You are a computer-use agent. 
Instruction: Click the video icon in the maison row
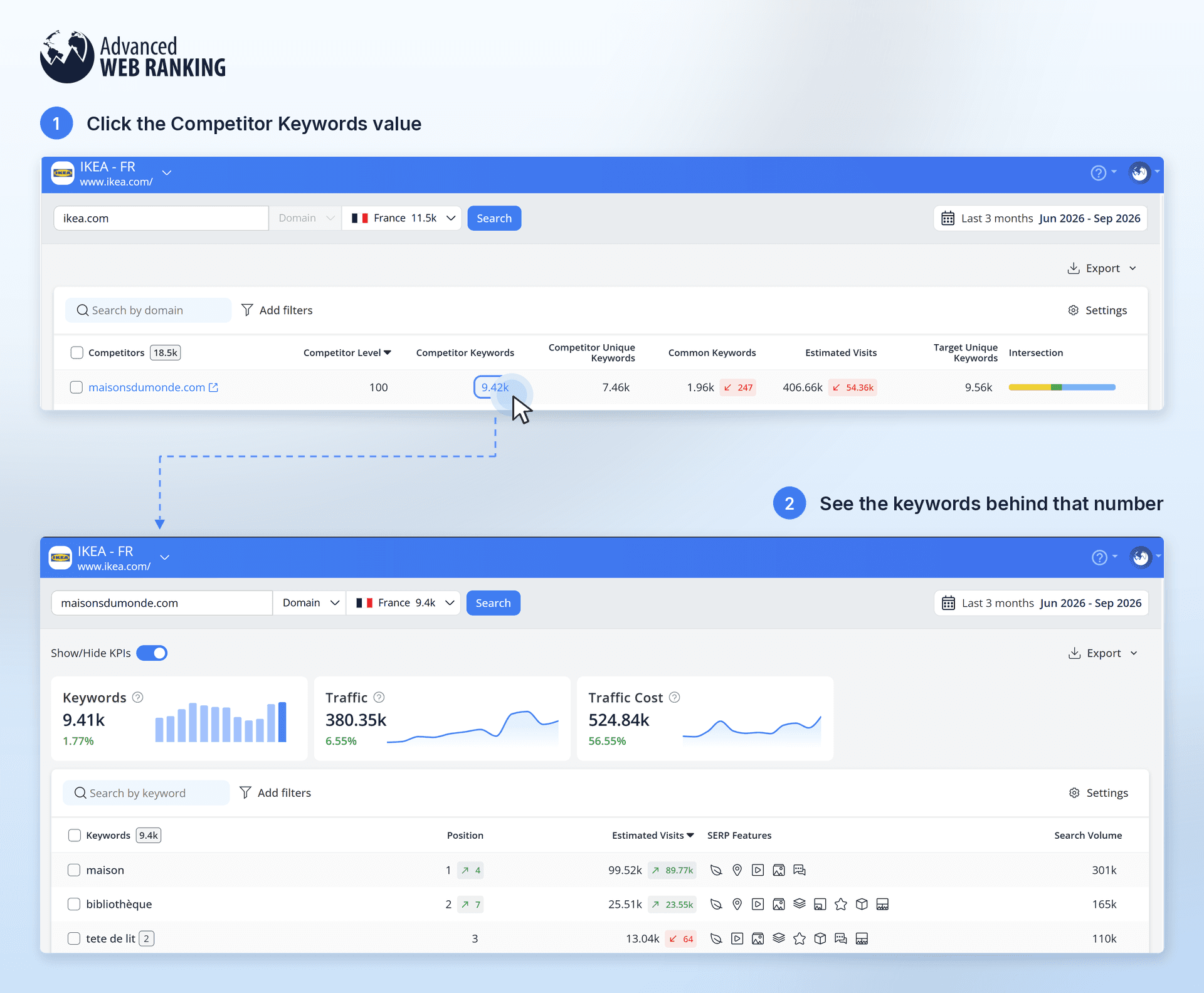758,870
